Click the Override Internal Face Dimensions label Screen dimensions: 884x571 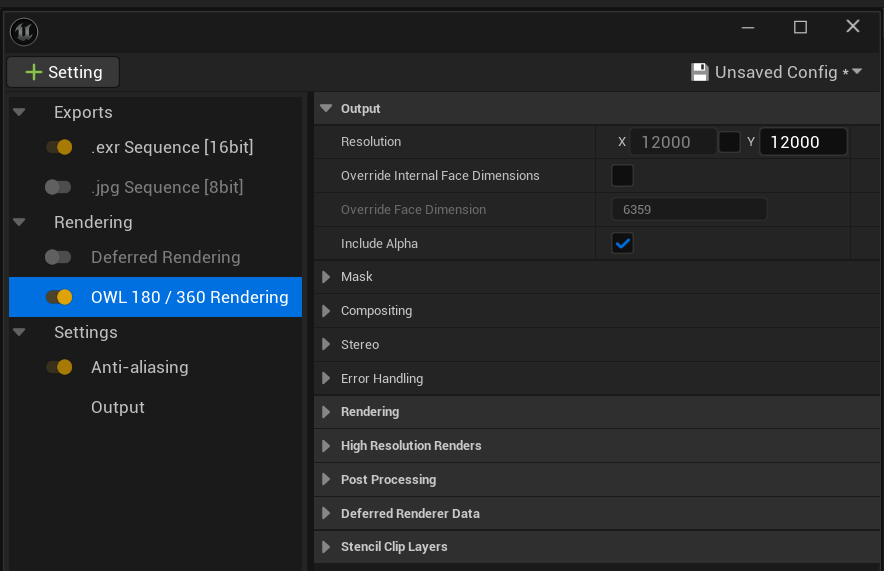click(440, 175)
